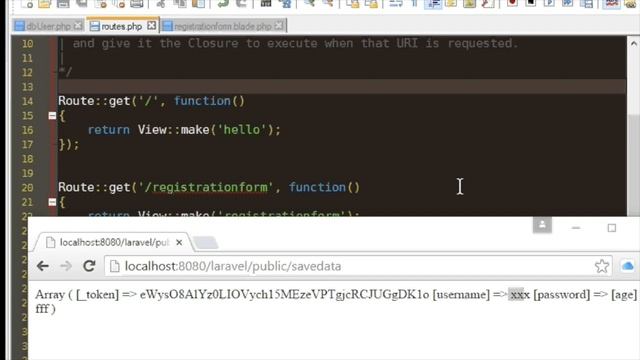Screen dimensions: 640x360
Task: Click line number 14 in the margin
Action: point(27,101)
